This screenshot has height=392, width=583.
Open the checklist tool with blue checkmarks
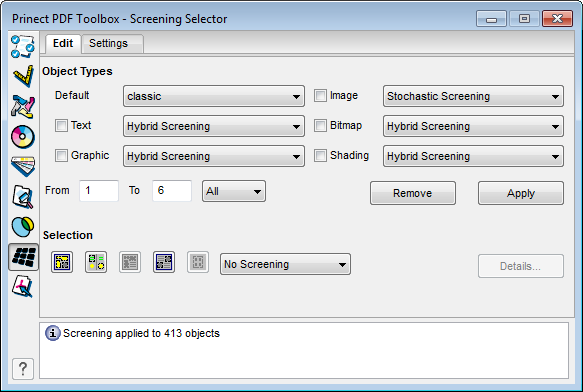click(x=23, y=46)
